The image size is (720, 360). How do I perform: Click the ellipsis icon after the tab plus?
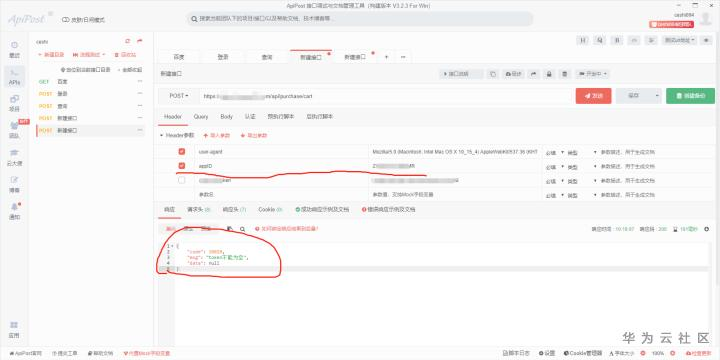coord(403,57)
